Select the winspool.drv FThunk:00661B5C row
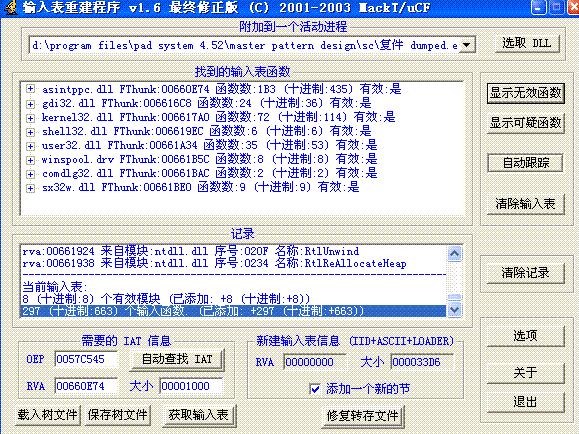Screen dimensions: 579x434 click(x=209, y=159)
